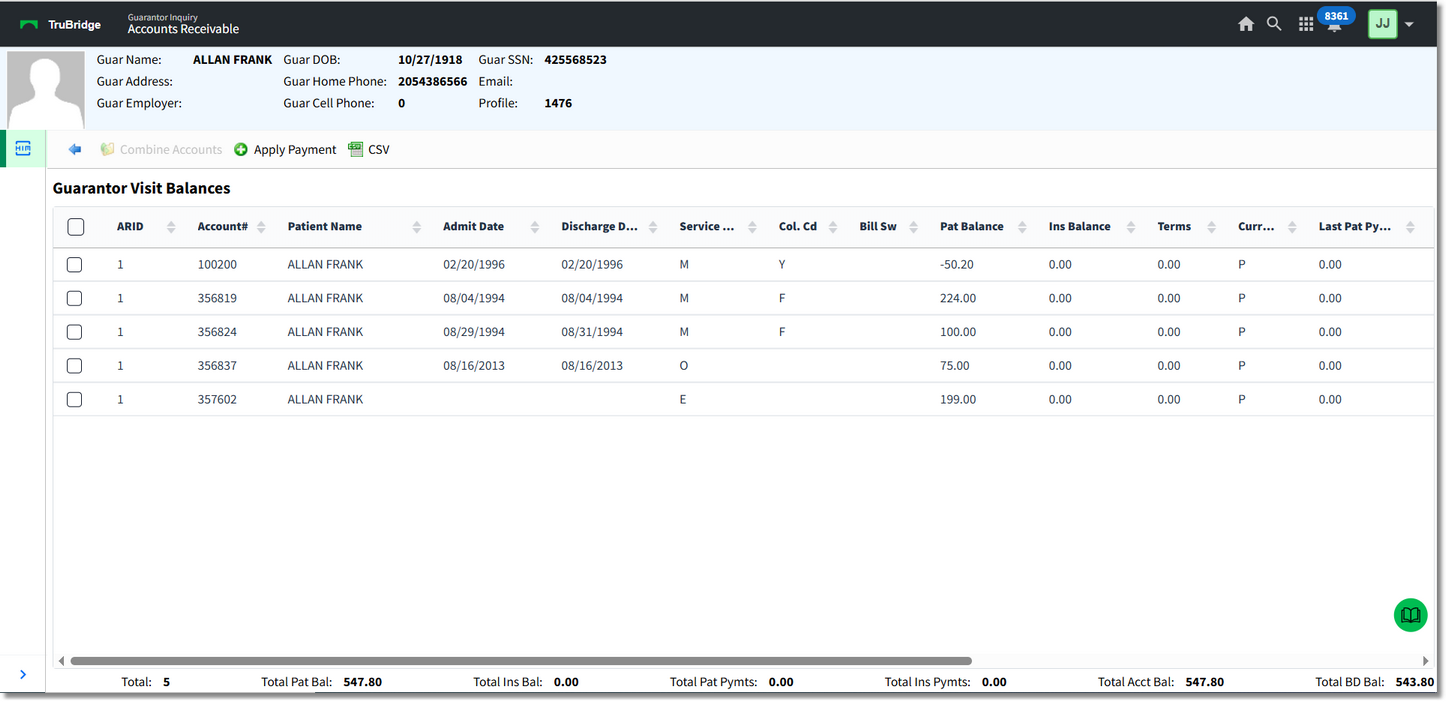1446x702 pixels.
Task: Check the box for account 357602
Action: [74, 399]
